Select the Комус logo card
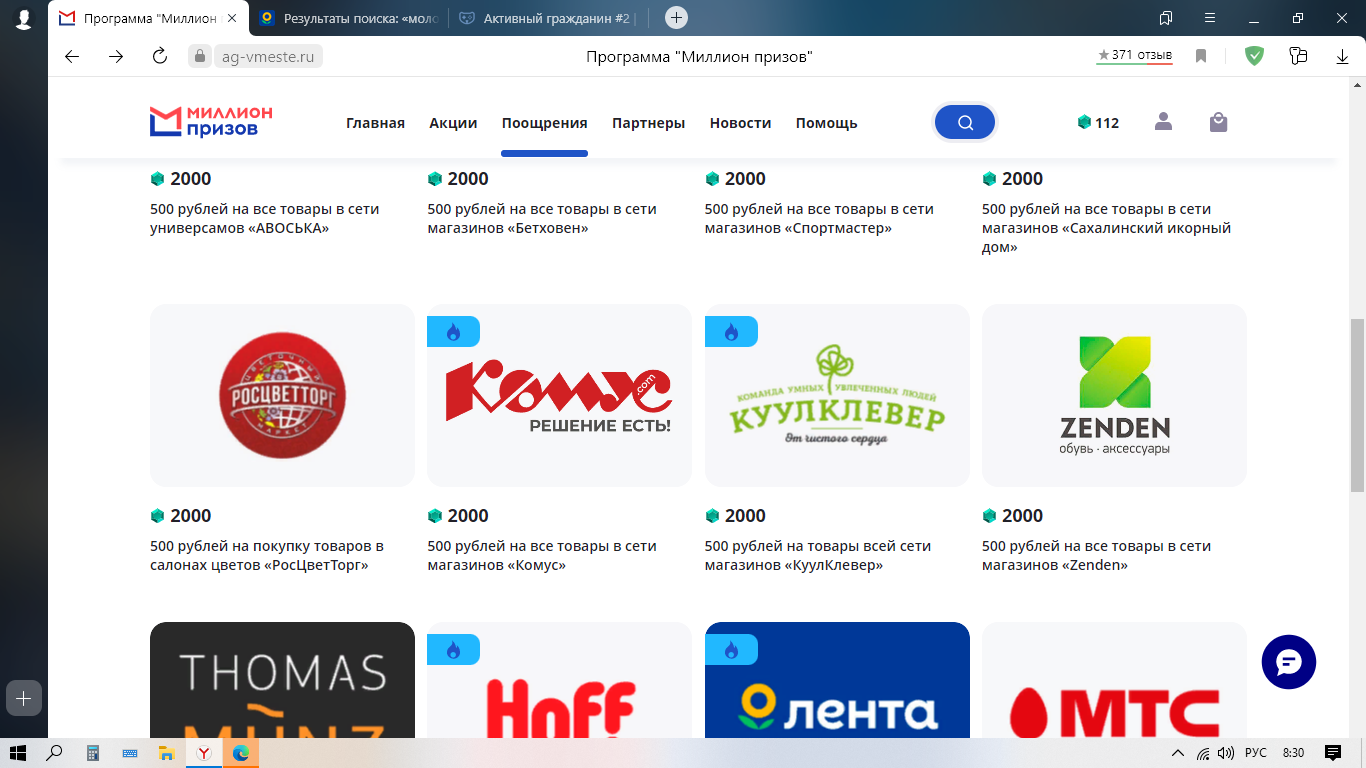This screenshot has height=768, width=1366. (x=559, y=395)
